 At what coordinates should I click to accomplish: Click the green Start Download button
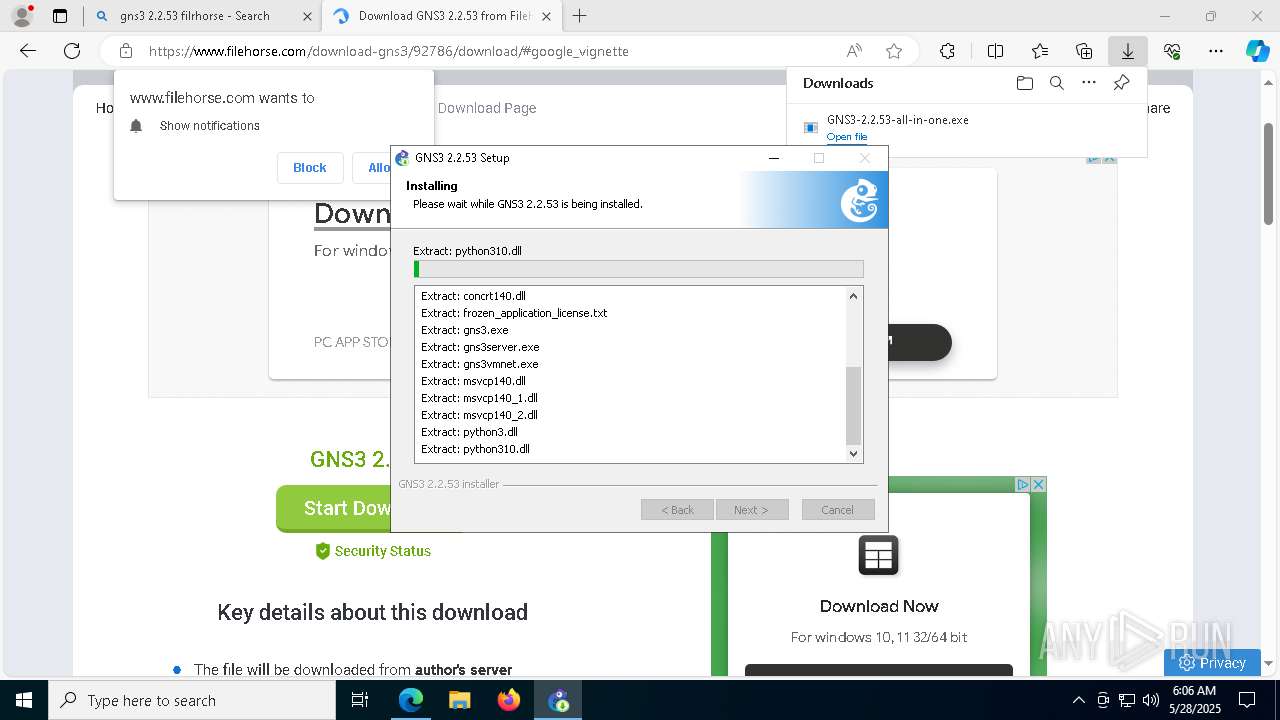pyautogui.click(x=335, y=509)
